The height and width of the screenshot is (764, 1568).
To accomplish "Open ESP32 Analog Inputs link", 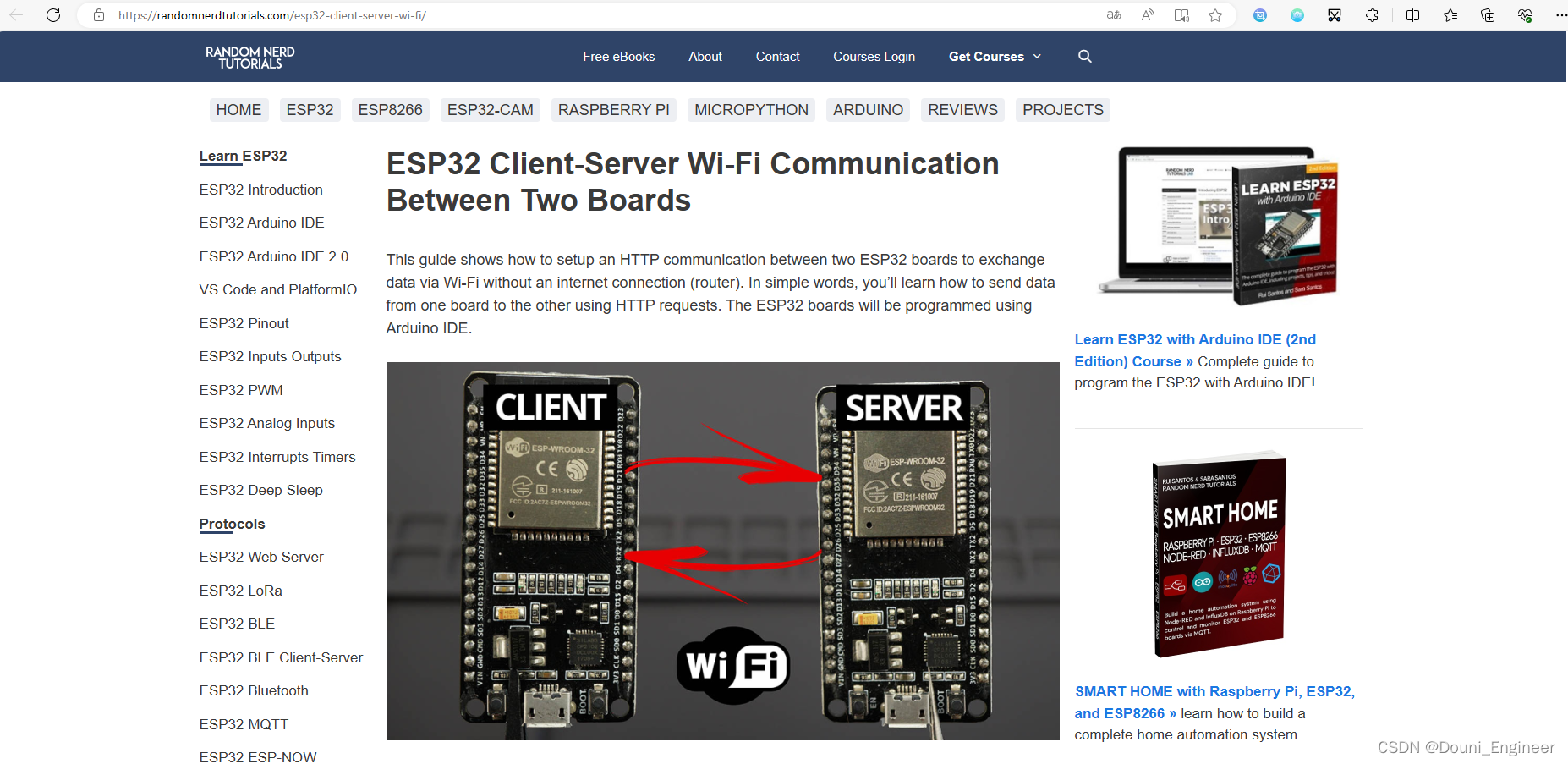I will 267,423.
